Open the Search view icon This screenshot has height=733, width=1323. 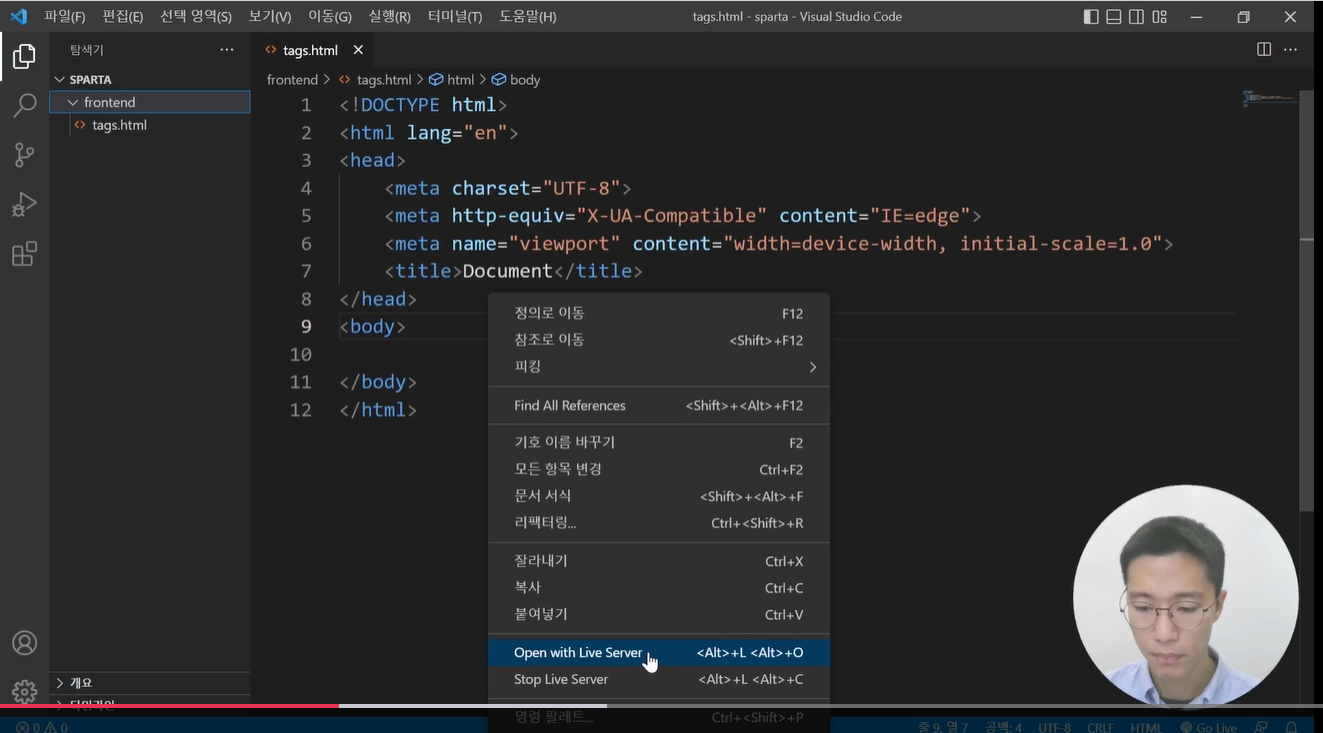[24, 105]
